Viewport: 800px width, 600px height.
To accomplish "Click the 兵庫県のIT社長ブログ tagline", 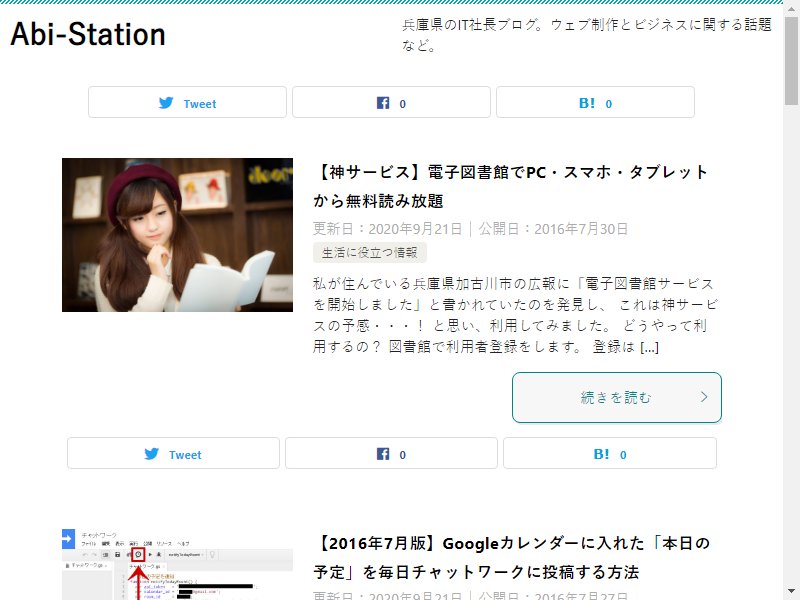I will click(x=587, y=35).
